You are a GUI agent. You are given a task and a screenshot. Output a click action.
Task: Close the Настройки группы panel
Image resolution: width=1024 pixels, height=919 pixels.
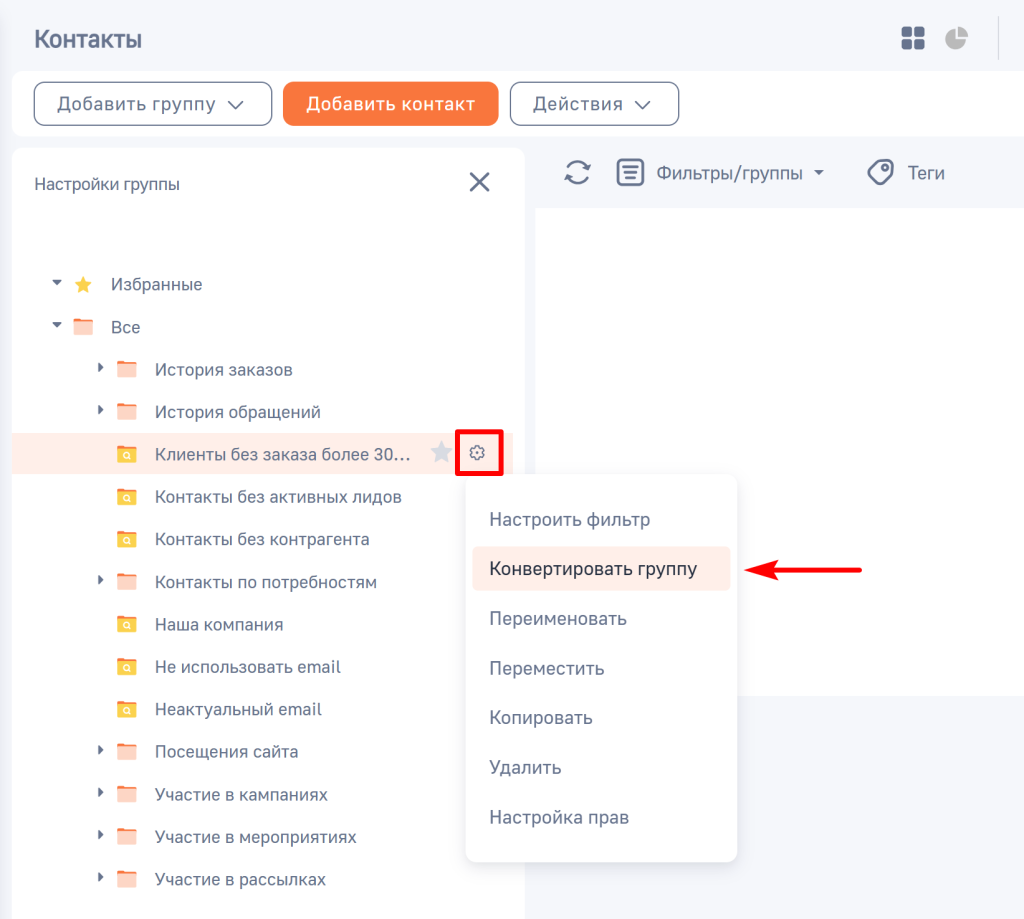[x=480, y=182]
